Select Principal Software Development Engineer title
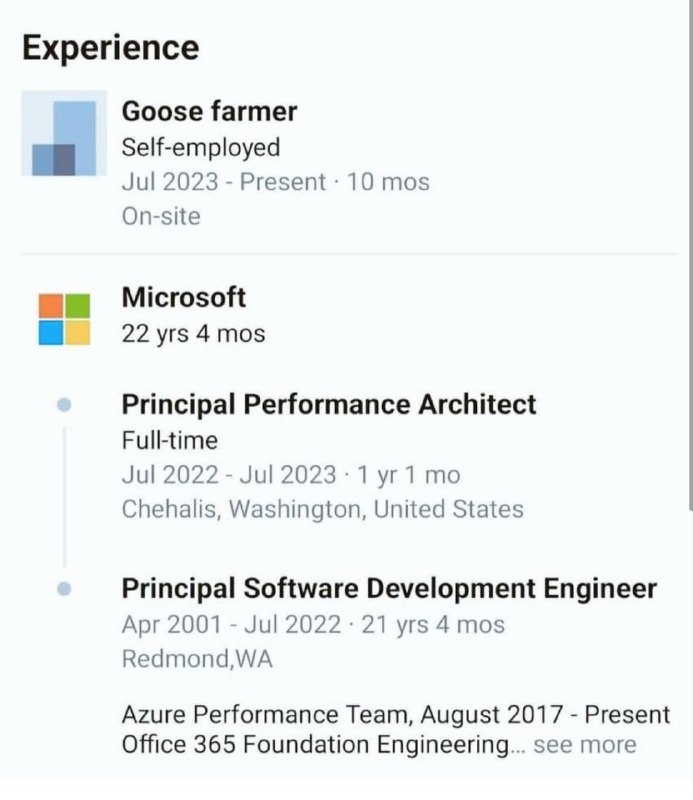The height and width of the screenshot is (800, 693). [389, 588]
